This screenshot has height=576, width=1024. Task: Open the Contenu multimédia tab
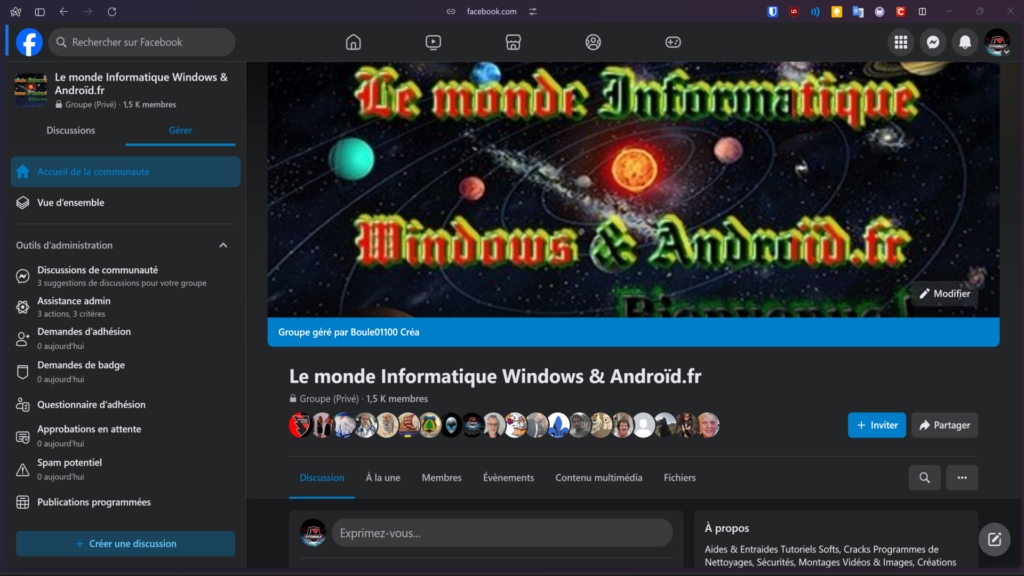(599, 478)
